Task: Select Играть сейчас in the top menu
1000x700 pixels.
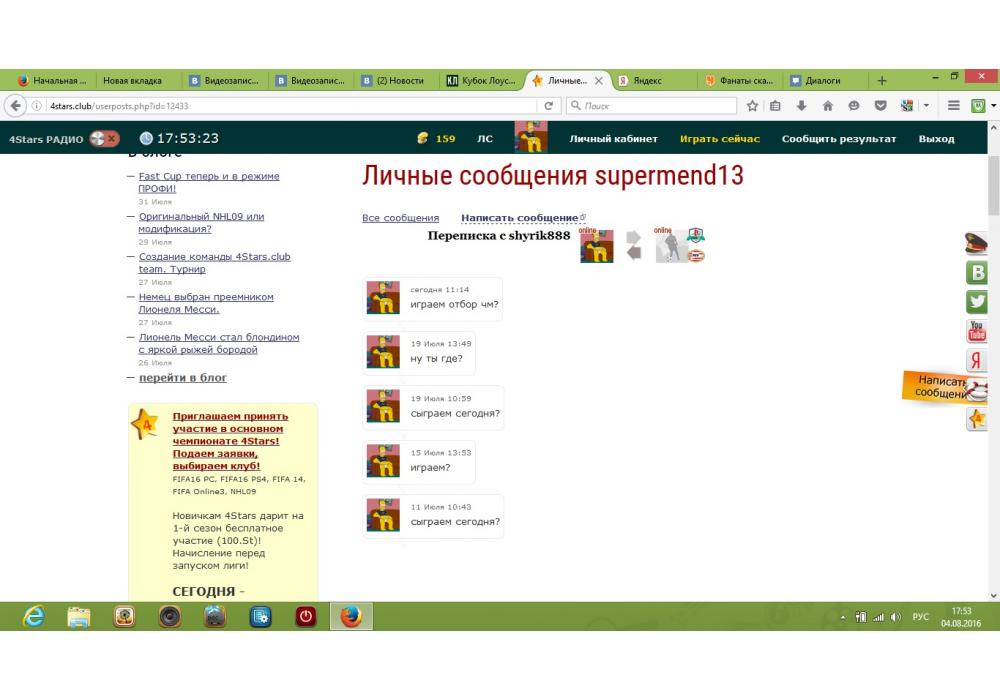Action: [719, 138]
